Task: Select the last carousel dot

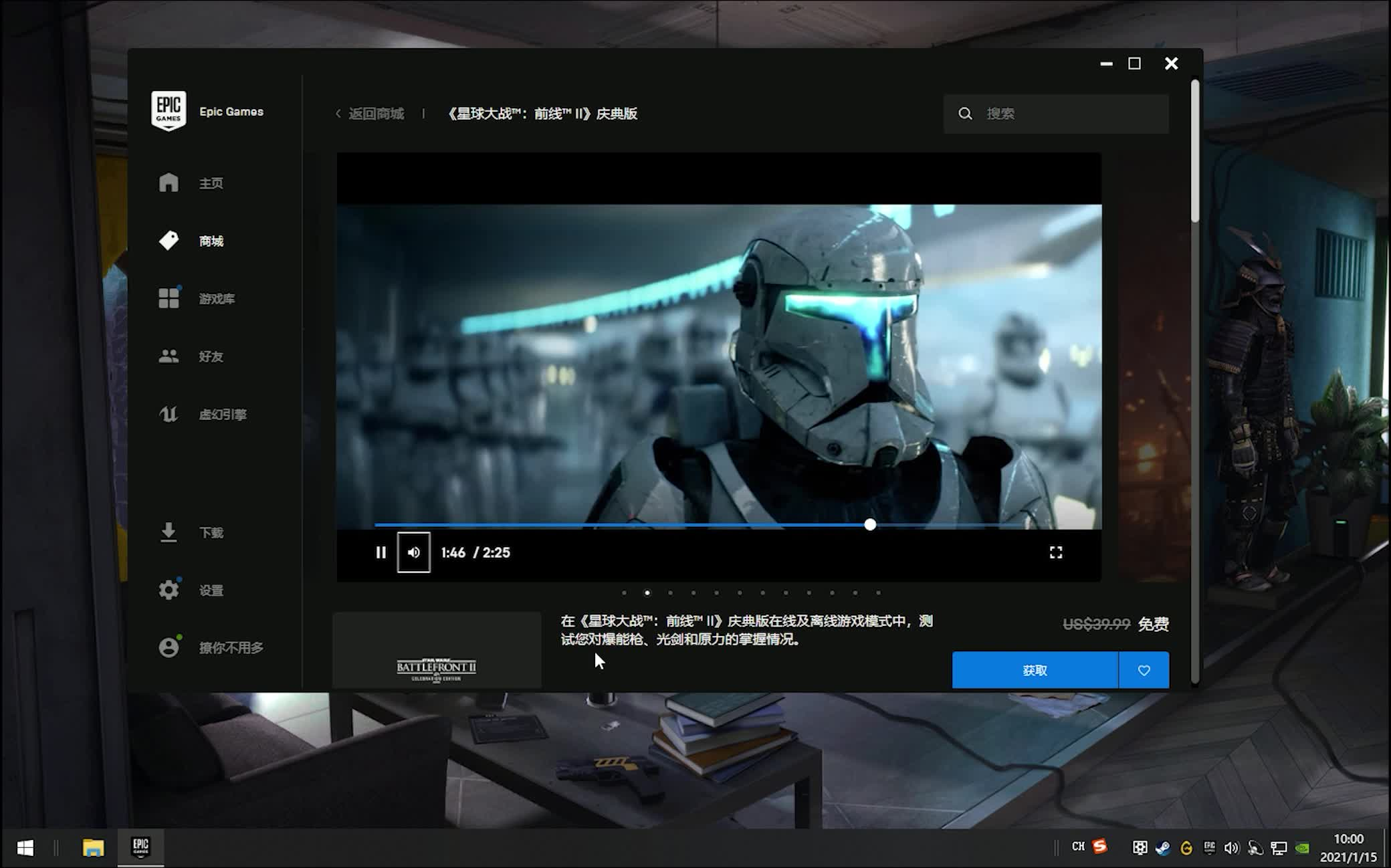Action: [x=878, y=592]
